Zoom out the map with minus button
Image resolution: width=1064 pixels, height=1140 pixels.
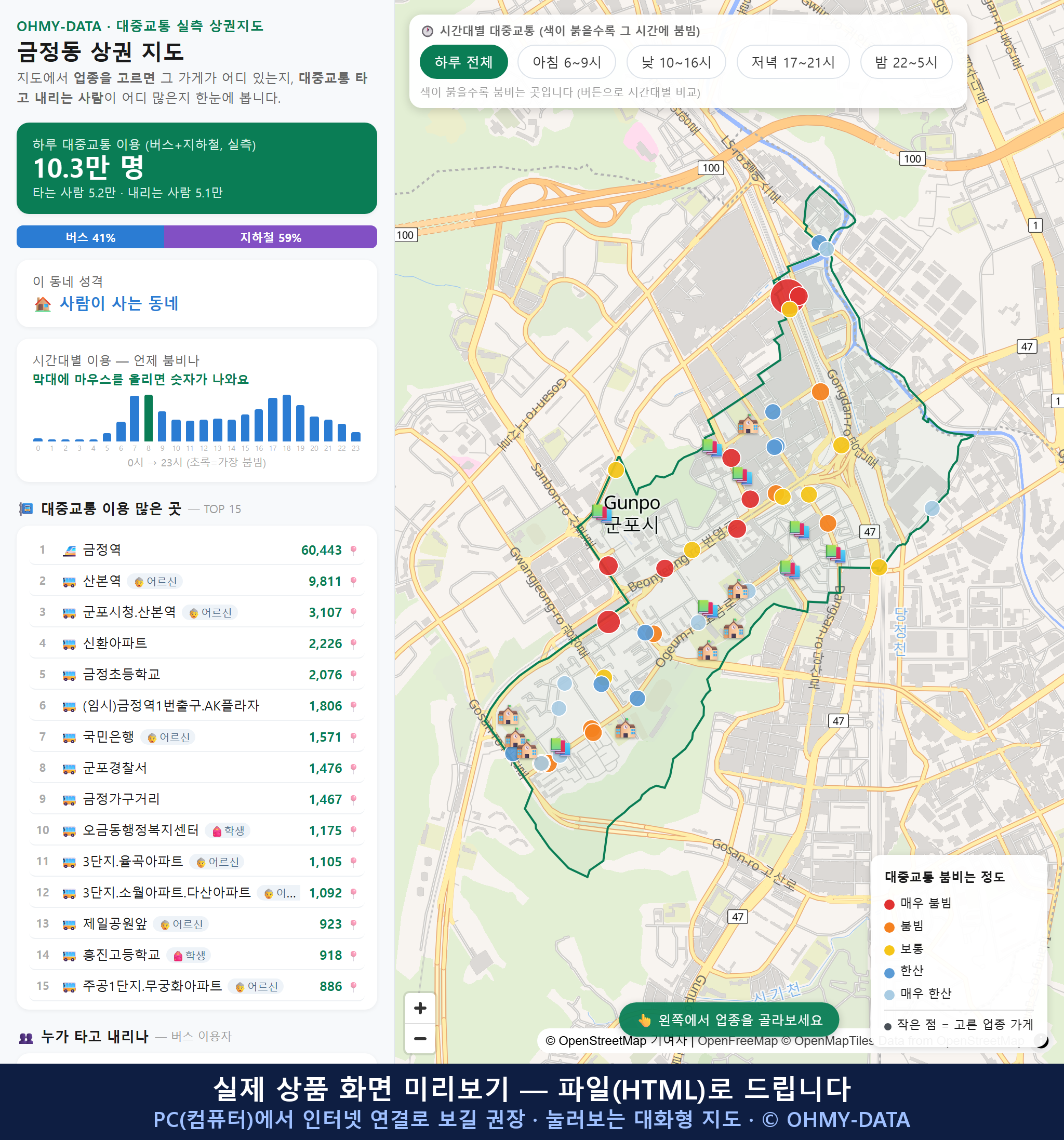pos(420,1039)
